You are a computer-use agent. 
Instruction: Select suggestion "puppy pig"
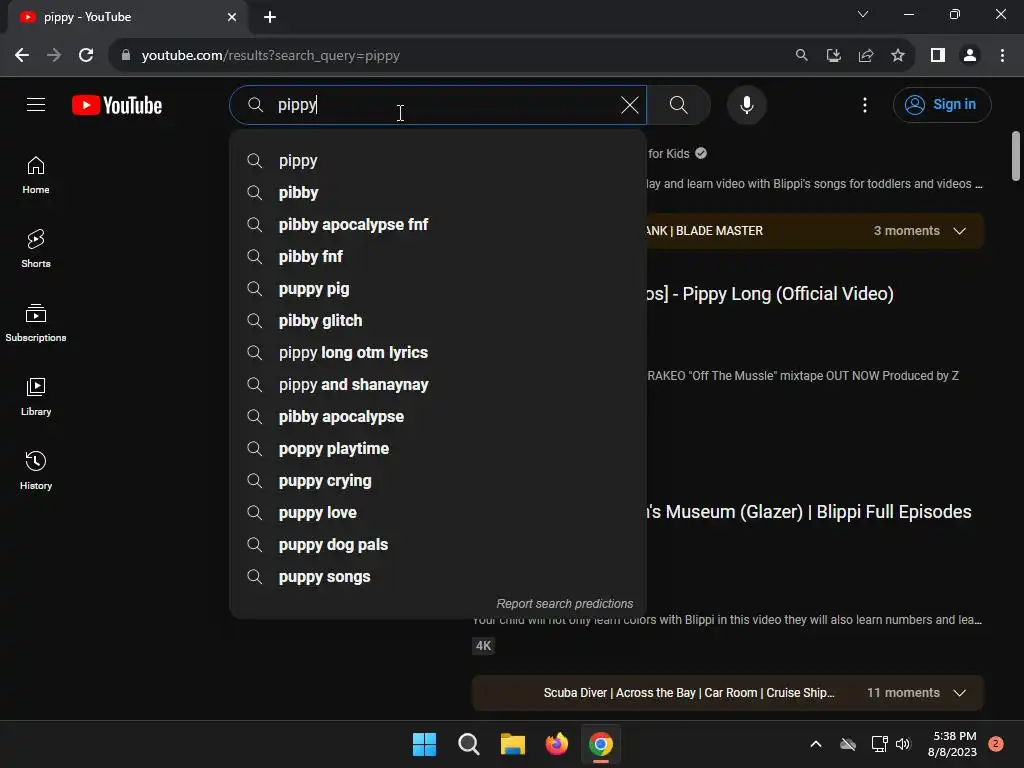point(438,289)
